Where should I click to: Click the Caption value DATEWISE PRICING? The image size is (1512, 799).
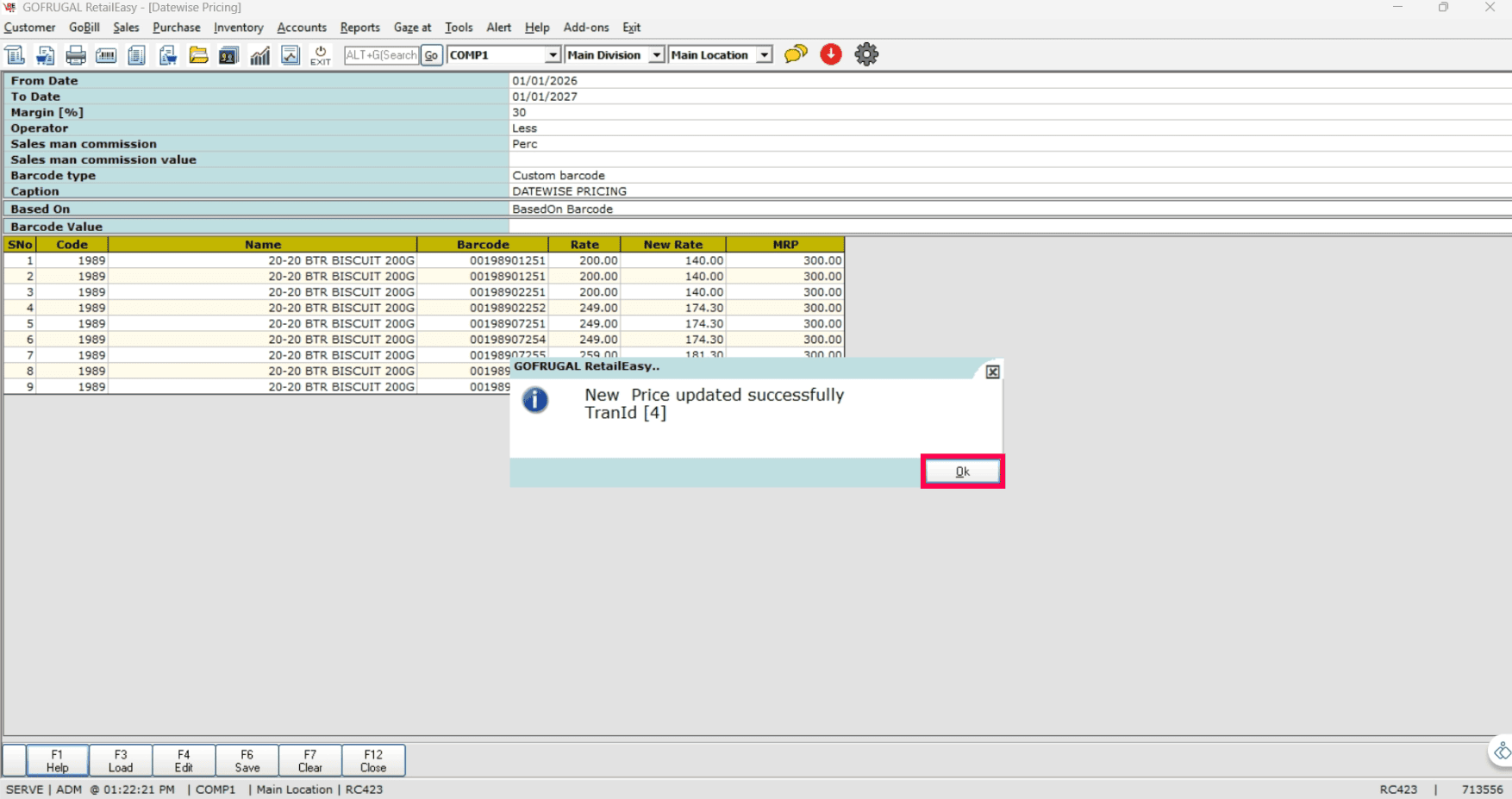[x=570, y=191]
